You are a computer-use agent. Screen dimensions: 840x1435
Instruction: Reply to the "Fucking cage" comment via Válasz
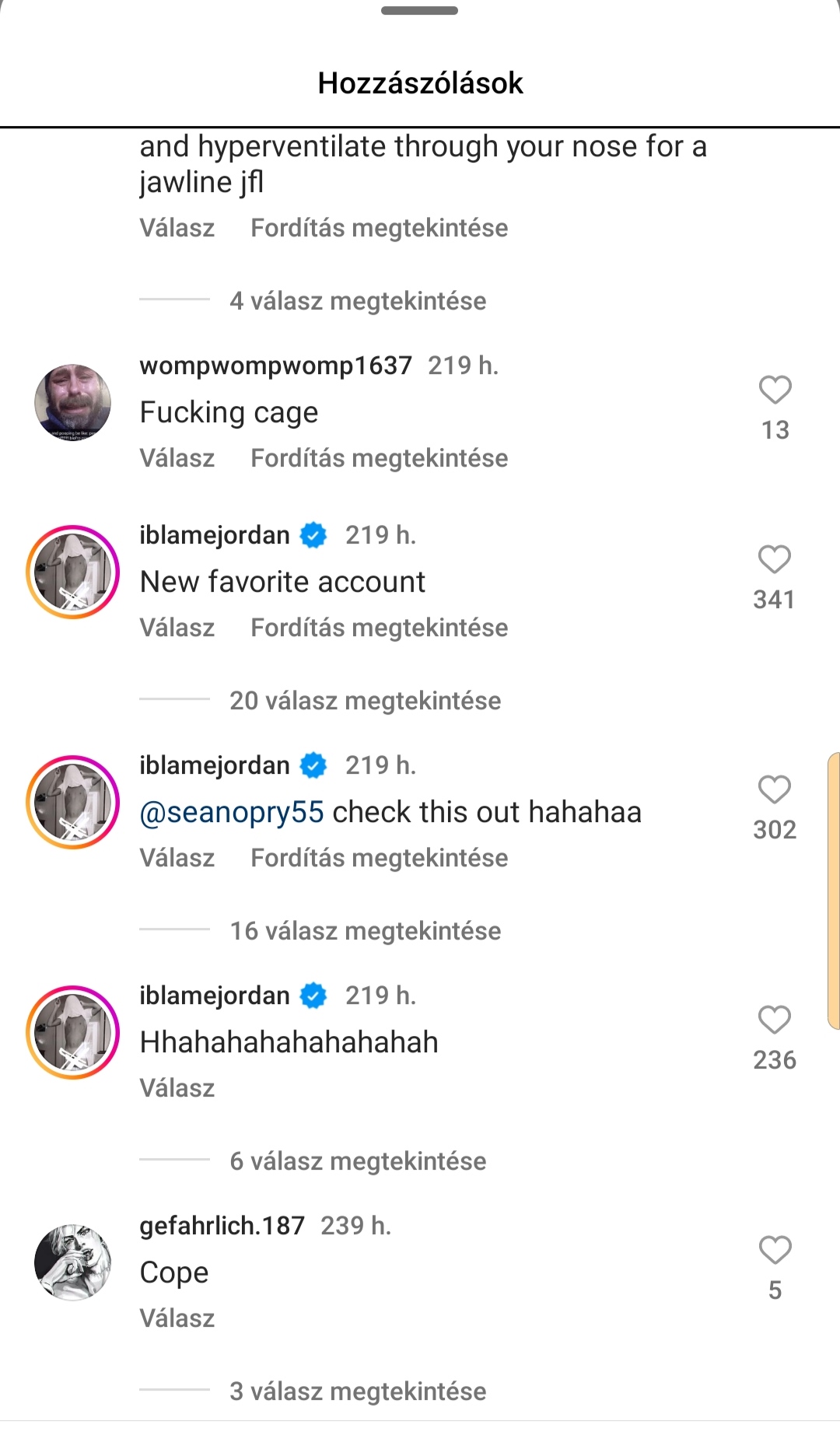point(177,458)
